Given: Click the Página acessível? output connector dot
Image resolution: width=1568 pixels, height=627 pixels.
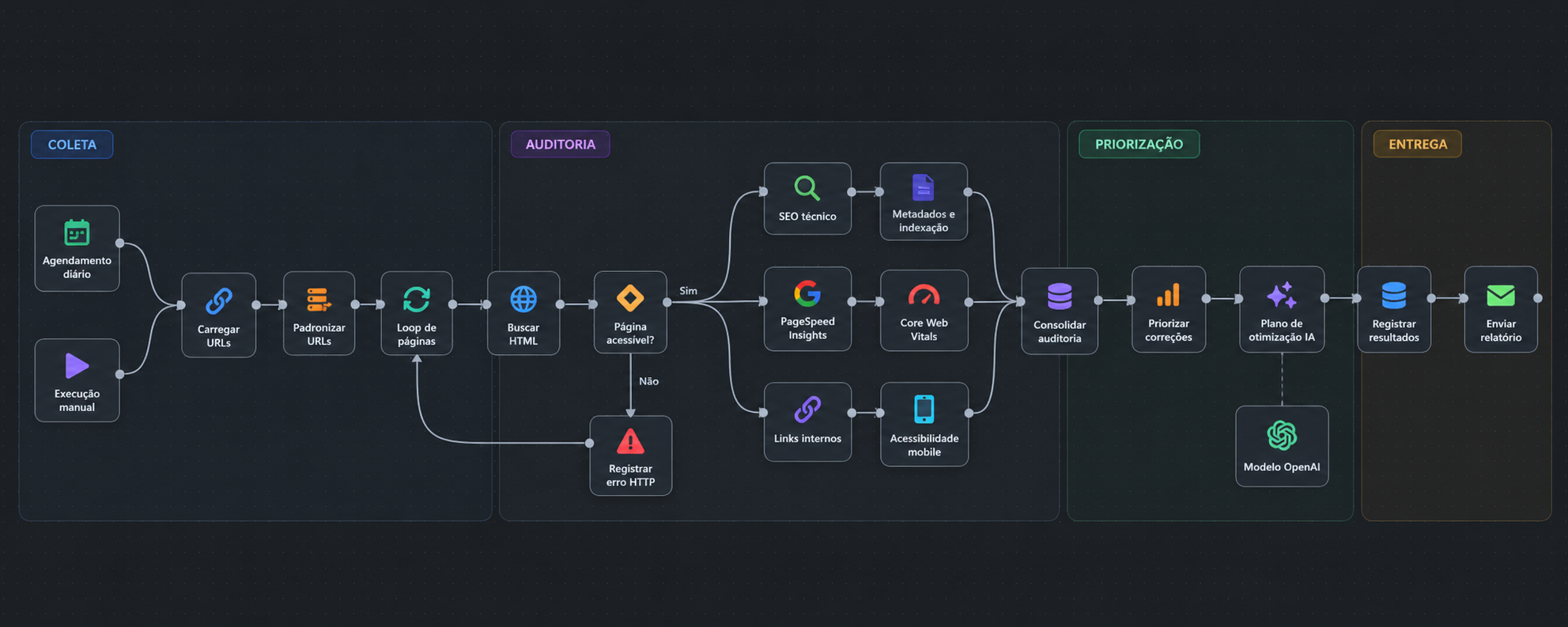Looking at the screenshot, I should coord(667,302).
